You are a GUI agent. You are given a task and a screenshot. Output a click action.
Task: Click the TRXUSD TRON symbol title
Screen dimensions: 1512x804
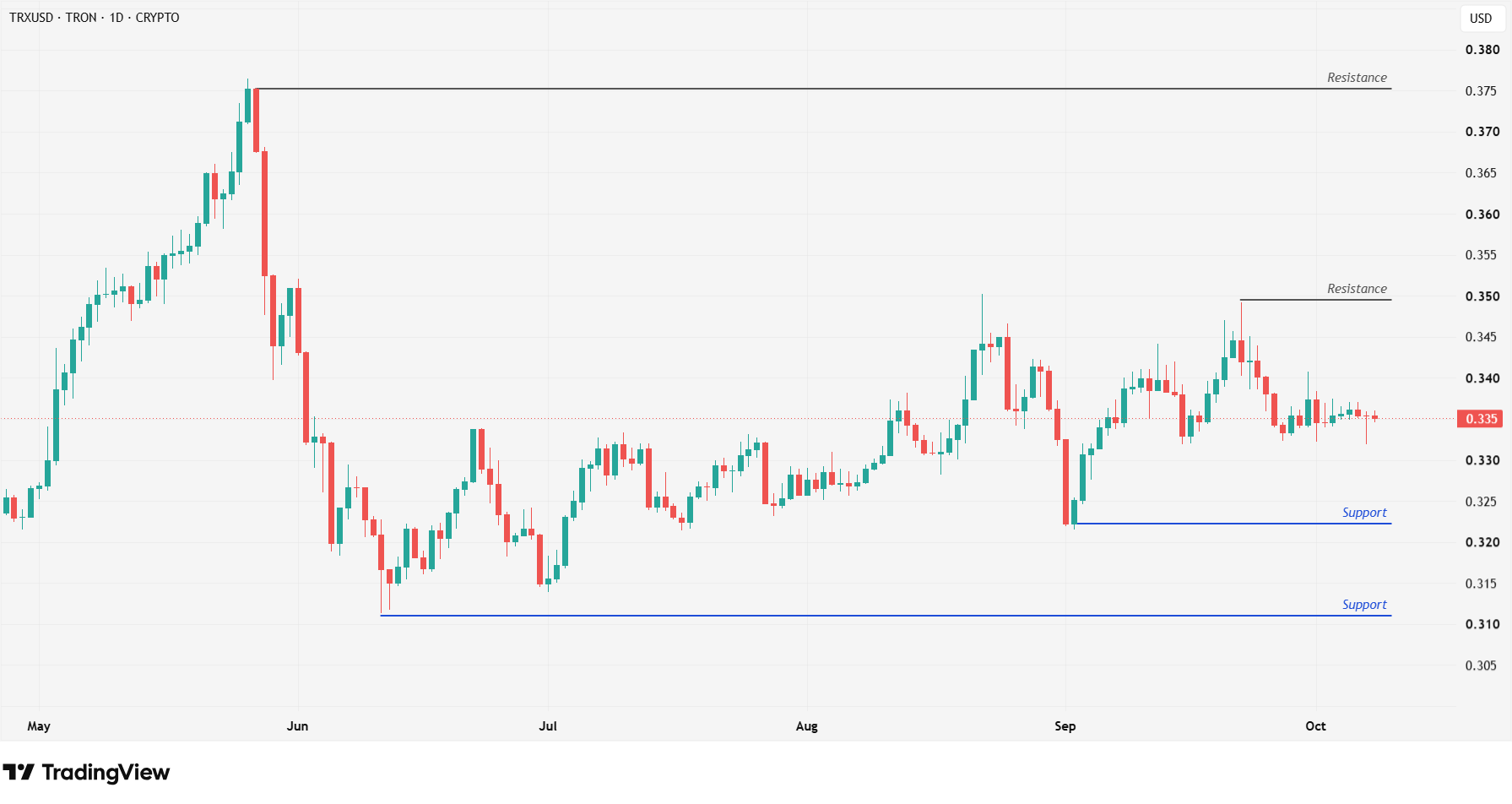[x=94, y=17]
